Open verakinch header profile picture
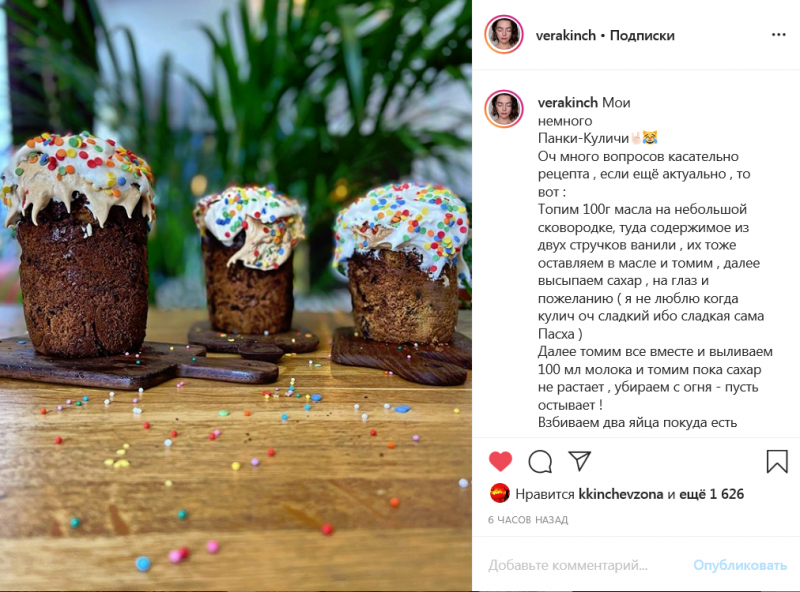800x592 pixels. [x=504, y=35]
